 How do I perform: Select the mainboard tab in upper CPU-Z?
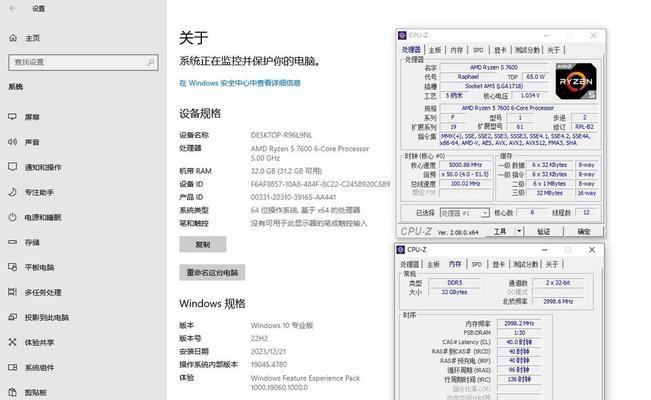pyautogui.click(x=435, y=50)
